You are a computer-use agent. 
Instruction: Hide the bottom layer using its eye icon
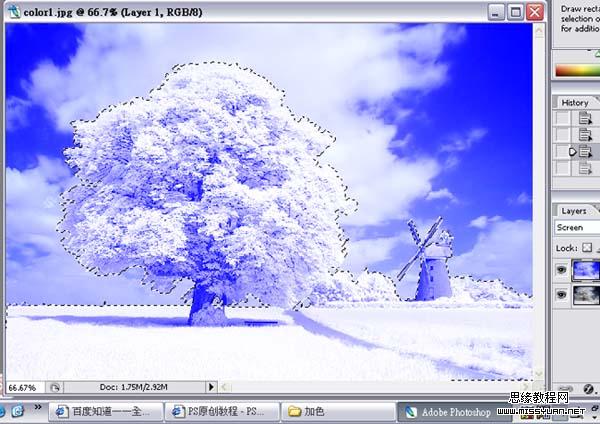561,294
